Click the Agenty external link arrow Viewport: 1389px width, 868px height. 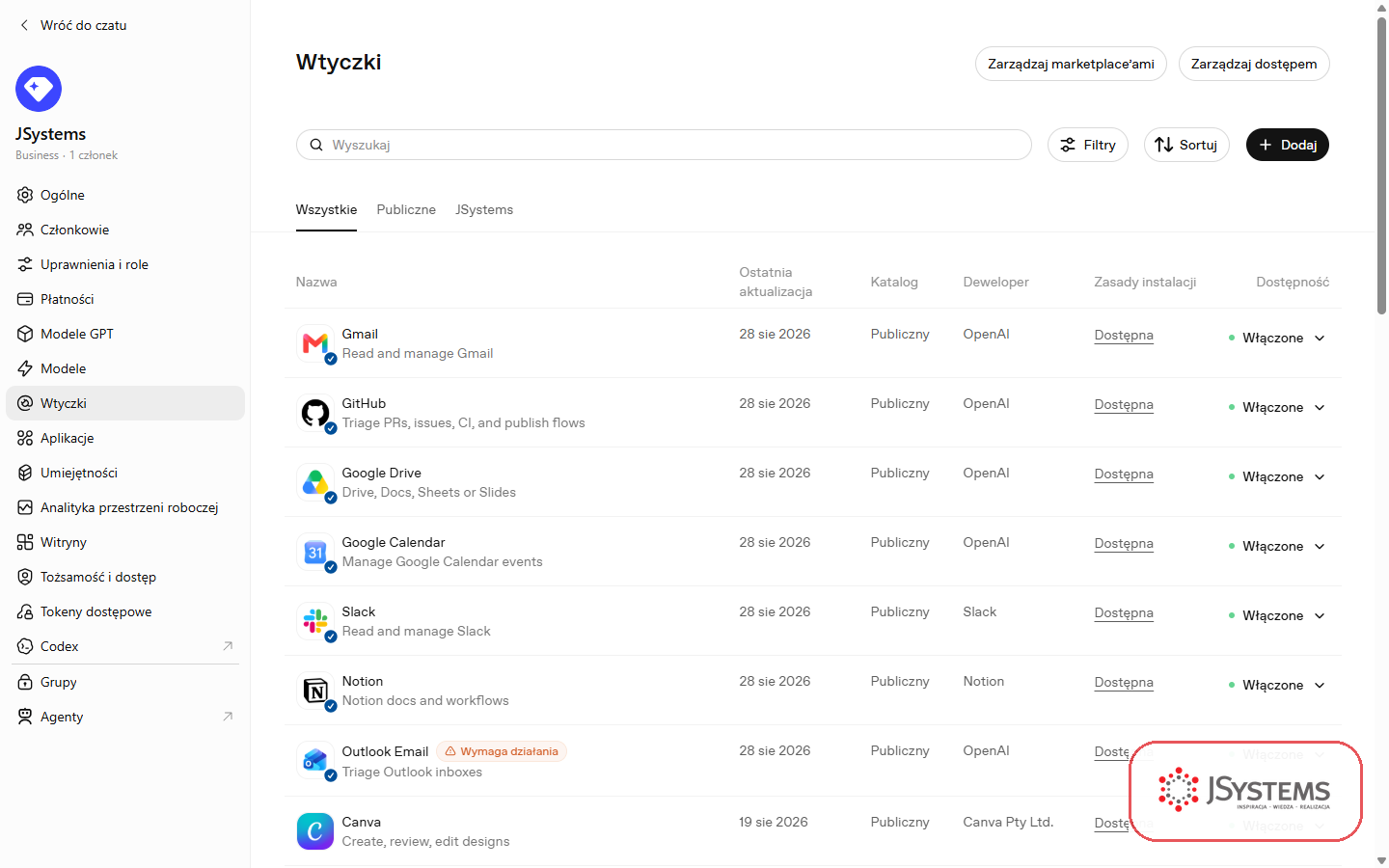[x=228, y=717]
